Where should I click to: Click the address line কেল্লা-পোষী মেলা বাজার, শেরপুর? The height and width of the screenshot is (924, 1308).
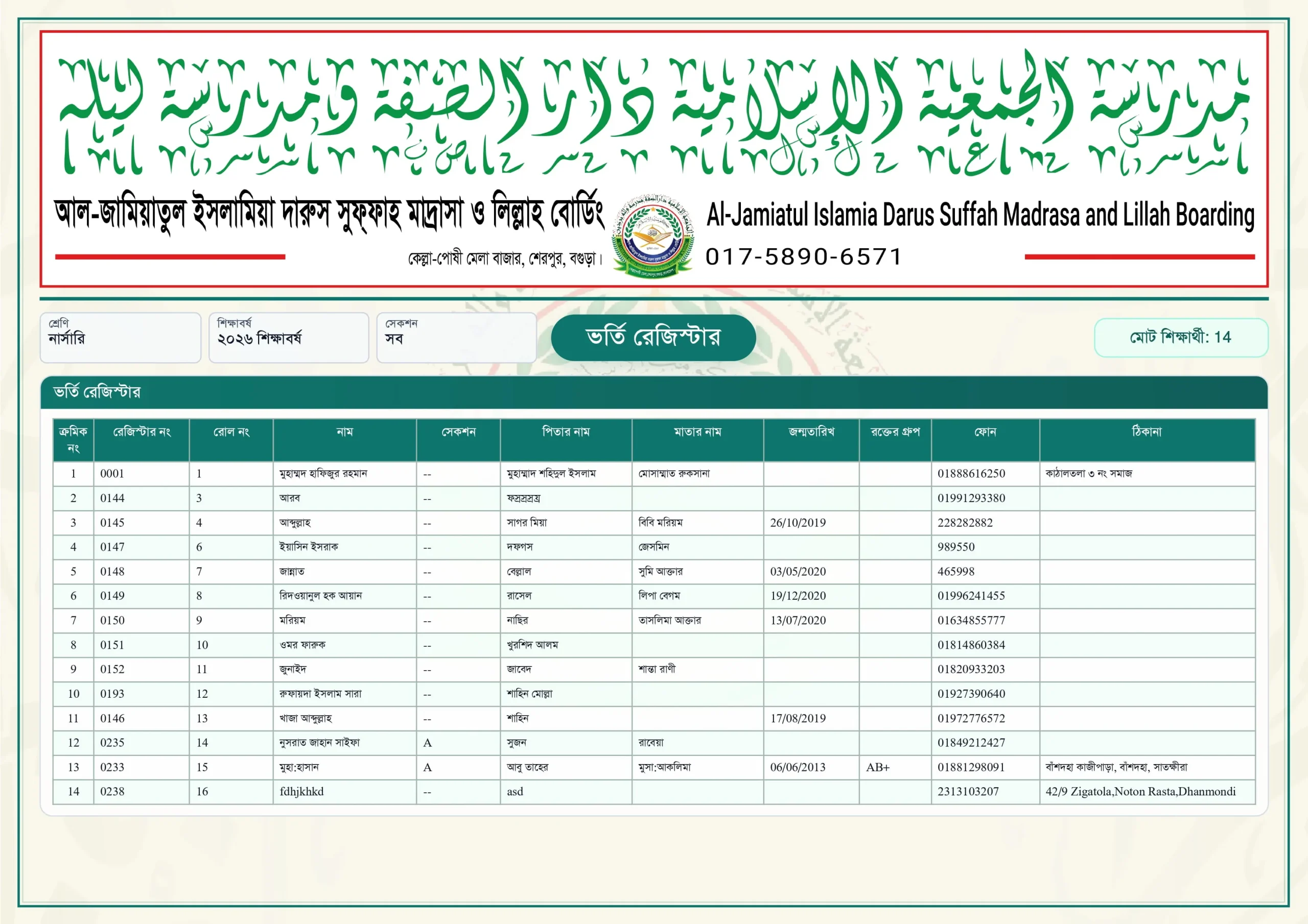point(504,258)
